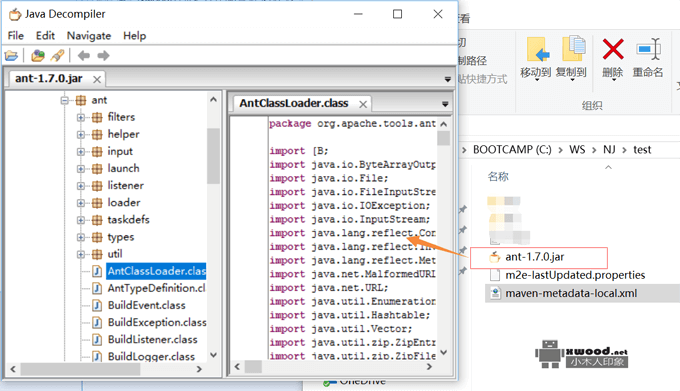Click the code panel vertical scrollbar thumb
680x391 pixels.
[x=443, y=138]
